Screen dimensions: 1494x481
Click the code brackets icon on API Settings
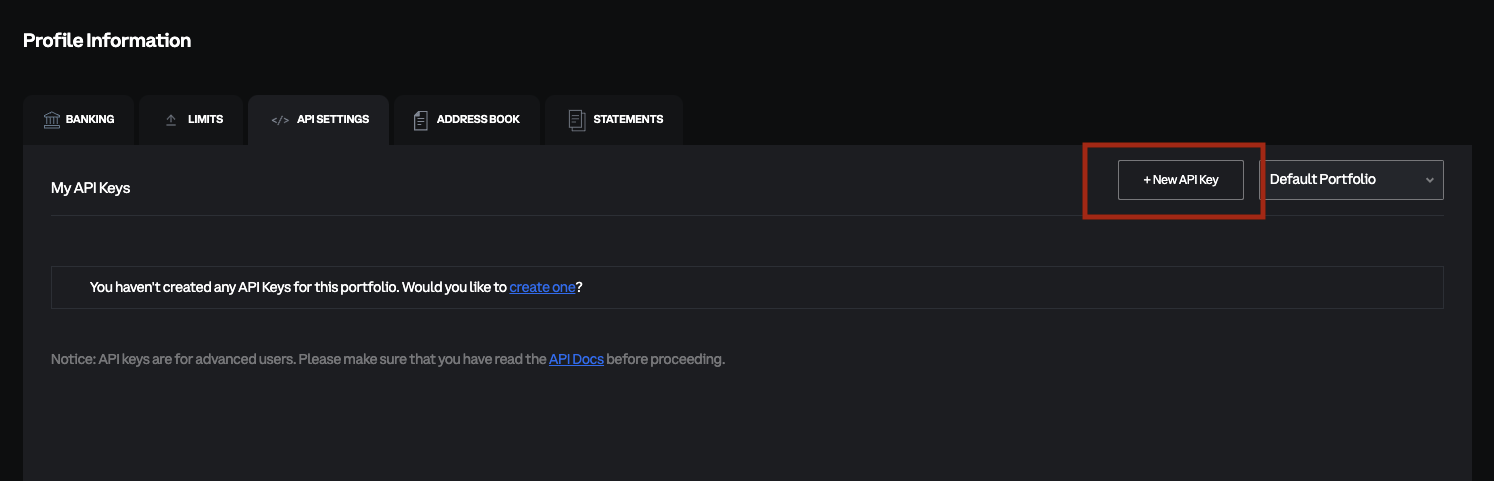point(280,120)
